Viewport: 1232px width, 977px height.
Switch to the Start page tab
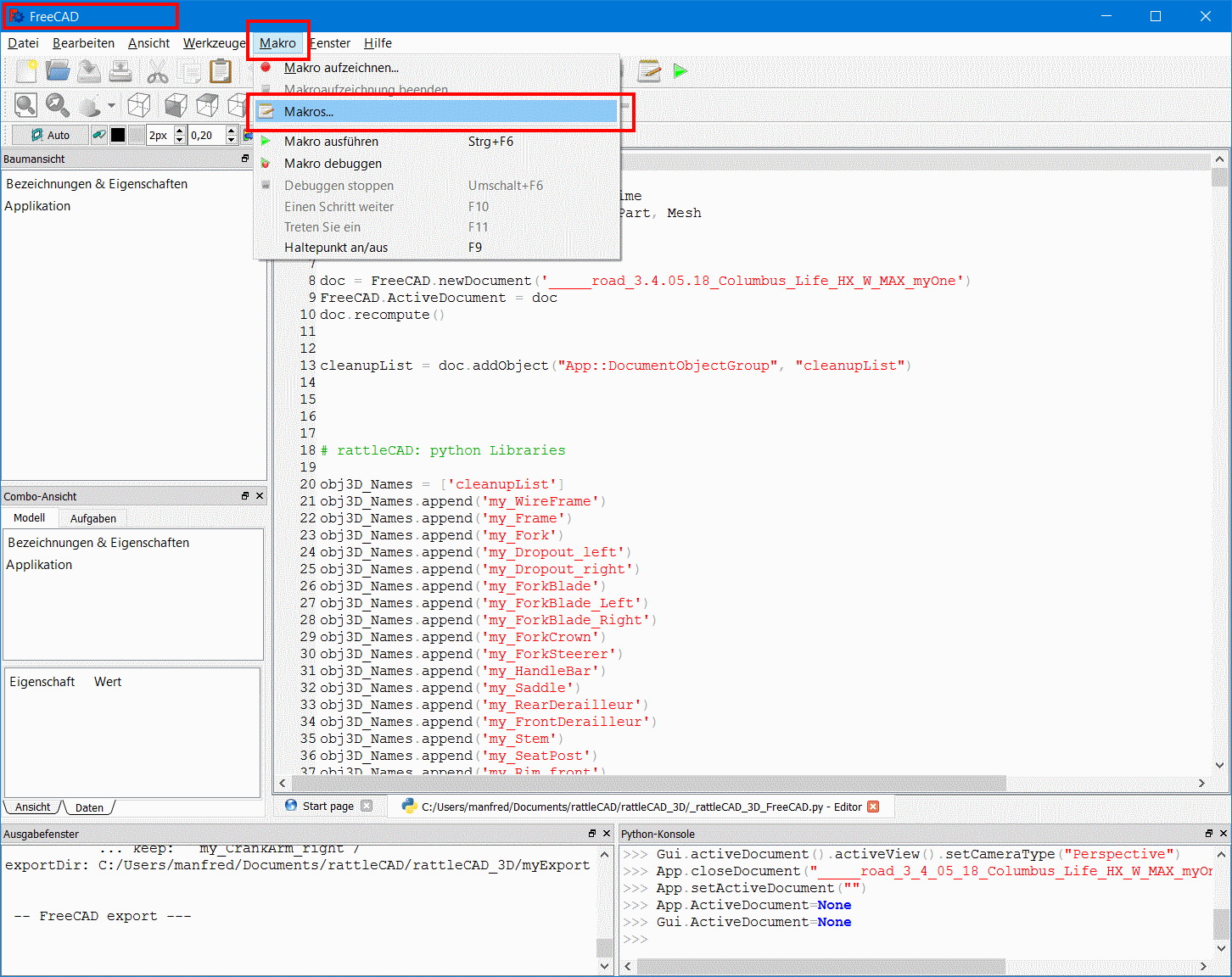328,807
